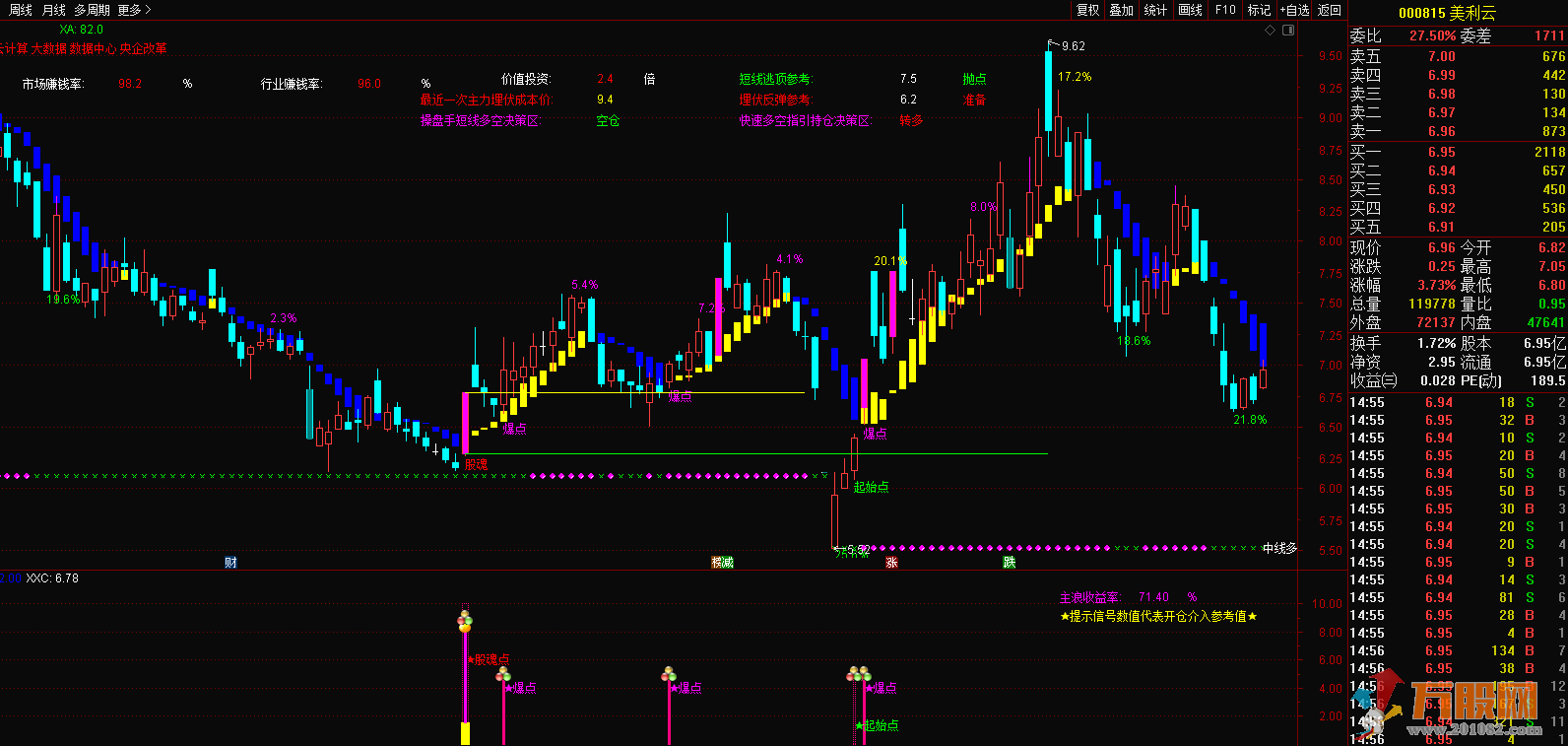Open the 跌 event marker on timeline
Image resolution: width=1568 pixels, height=746 pixels.
(1010, 562)
